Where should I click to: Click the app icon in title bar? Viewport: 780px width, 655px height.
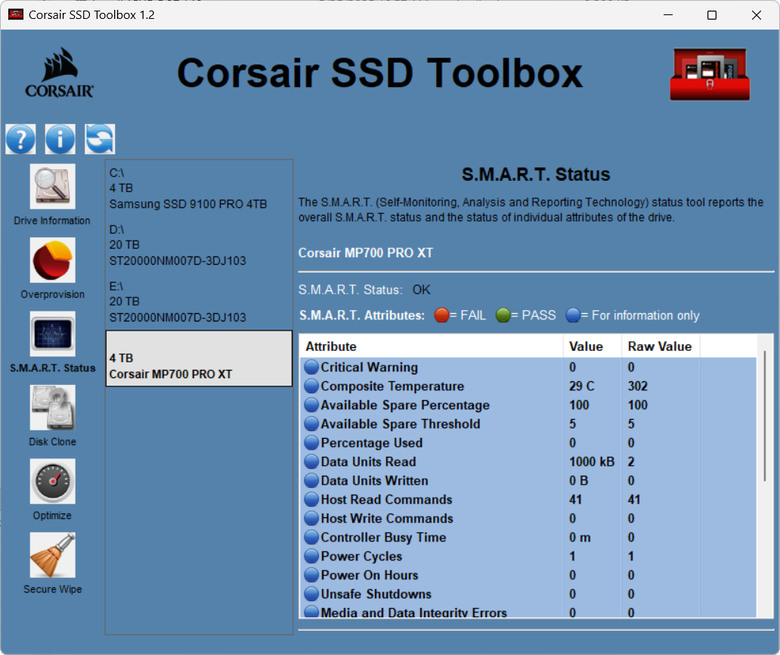[x=15, y=14]
